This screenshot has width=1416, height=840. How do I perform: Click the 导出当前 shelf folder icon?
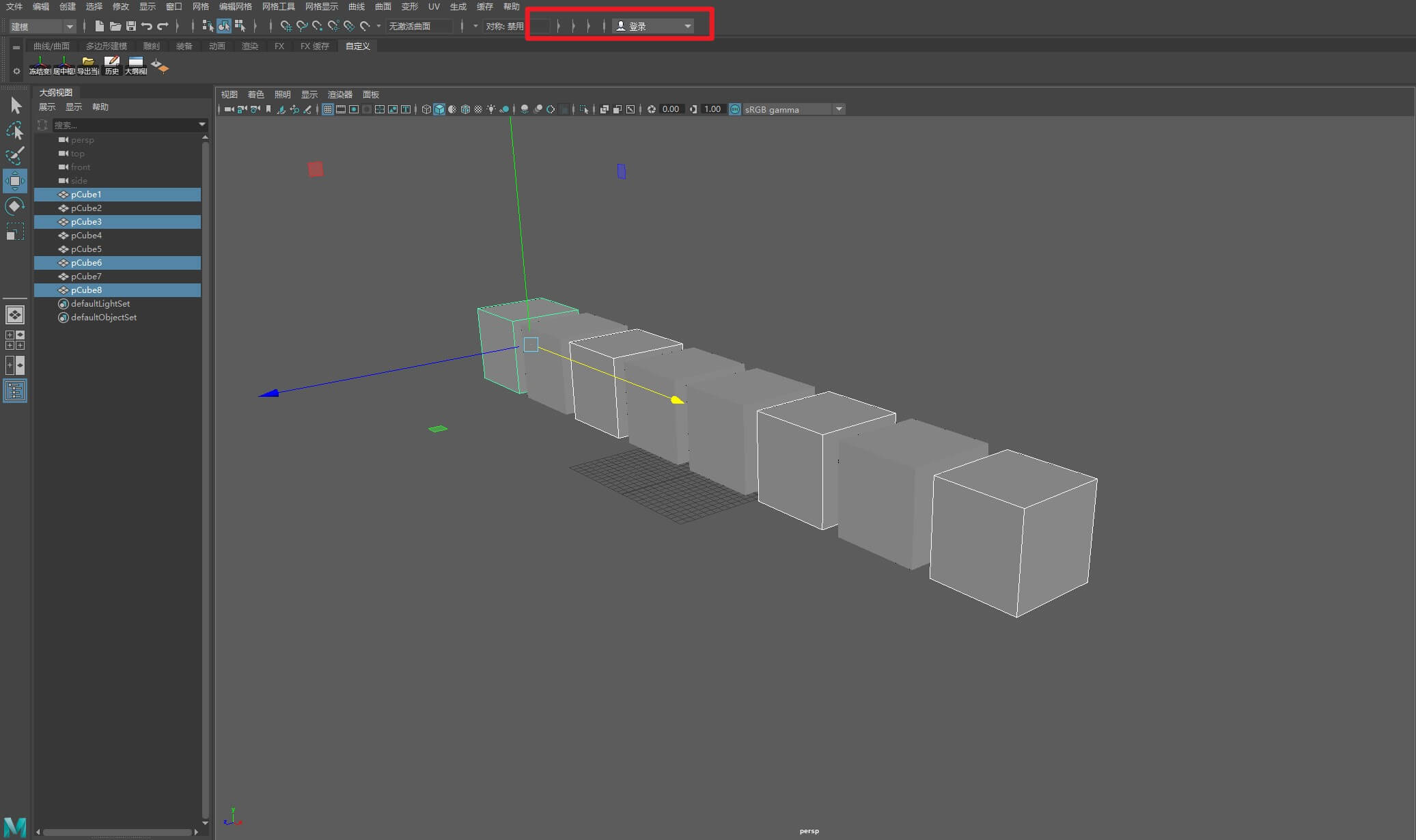click(88, 66)
